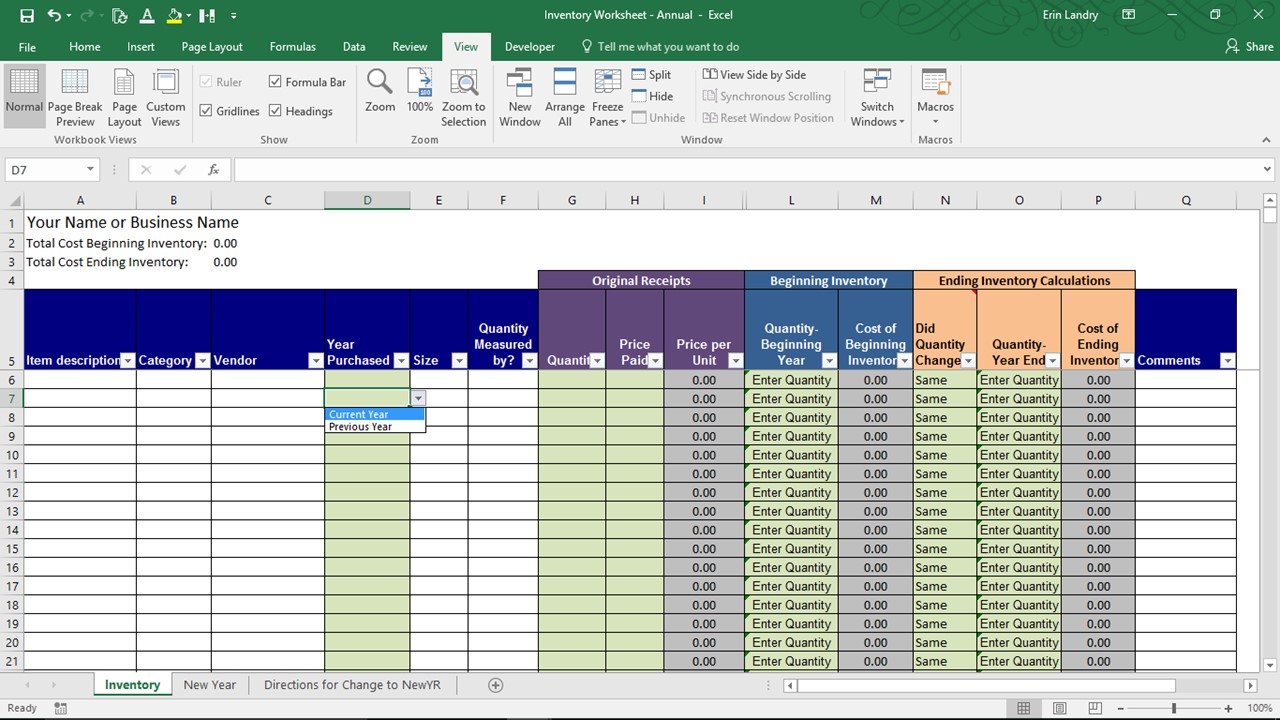Open the Year Purchased filter arrow
Screen dimensions: 1280x720
(x=401, y=361)
